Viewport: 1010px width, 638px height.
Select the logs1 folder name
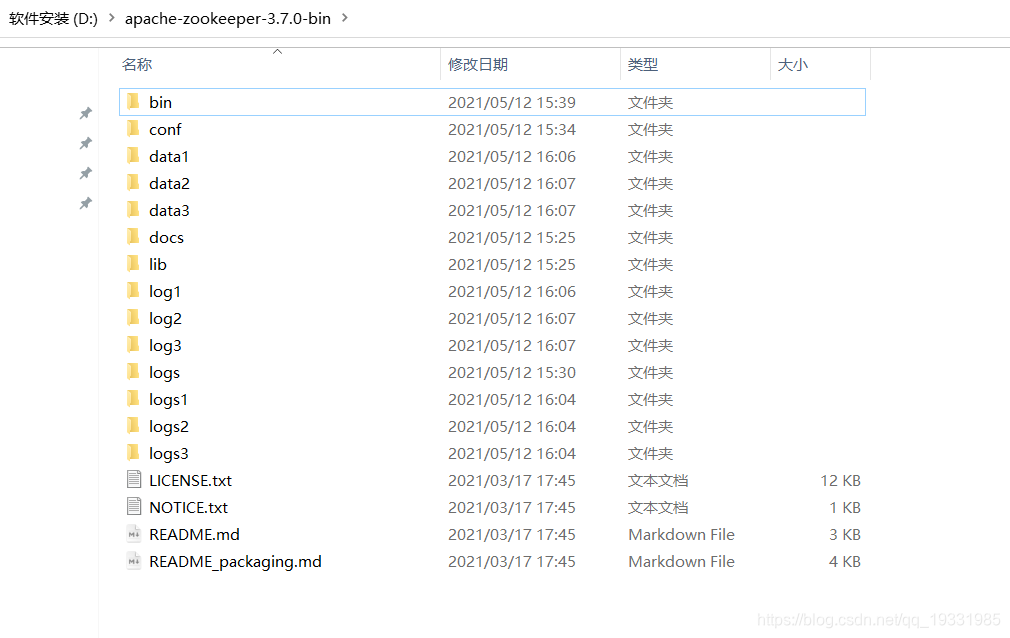168,400
